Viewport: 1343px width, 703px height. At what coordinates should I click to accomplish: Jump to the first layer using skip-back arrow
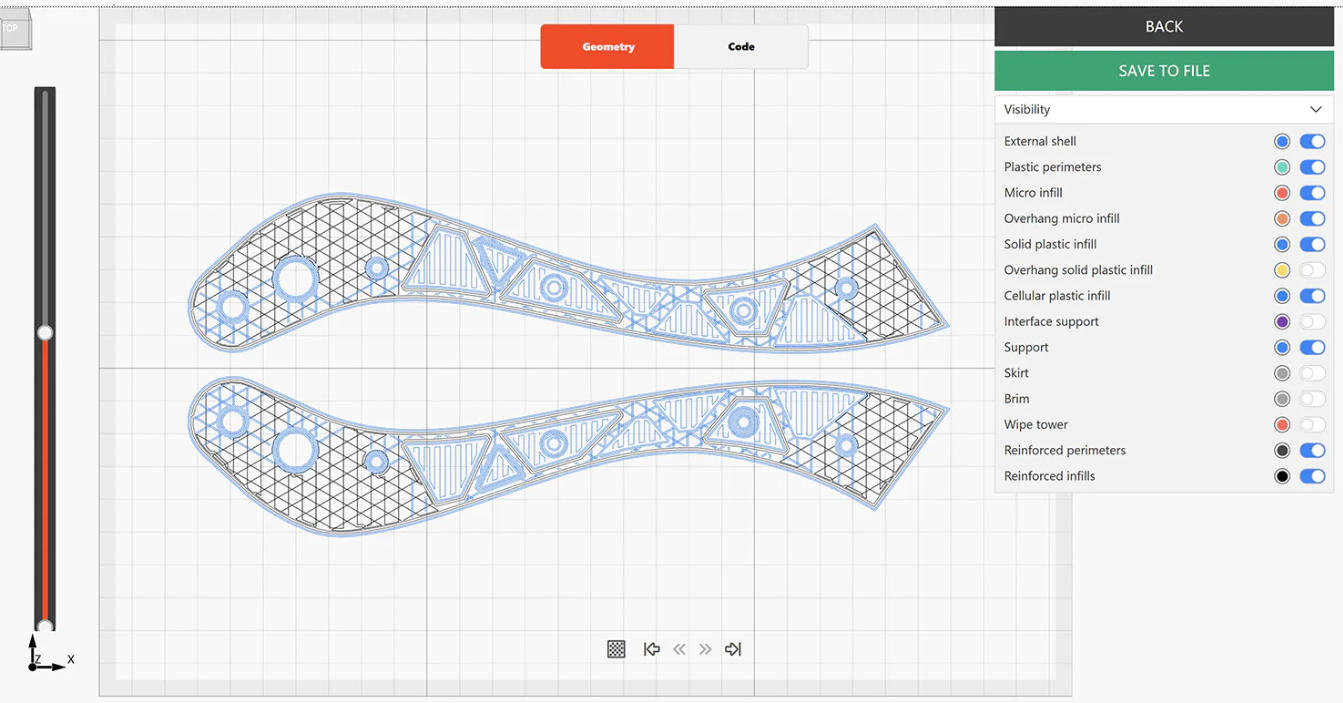[652, 649]
